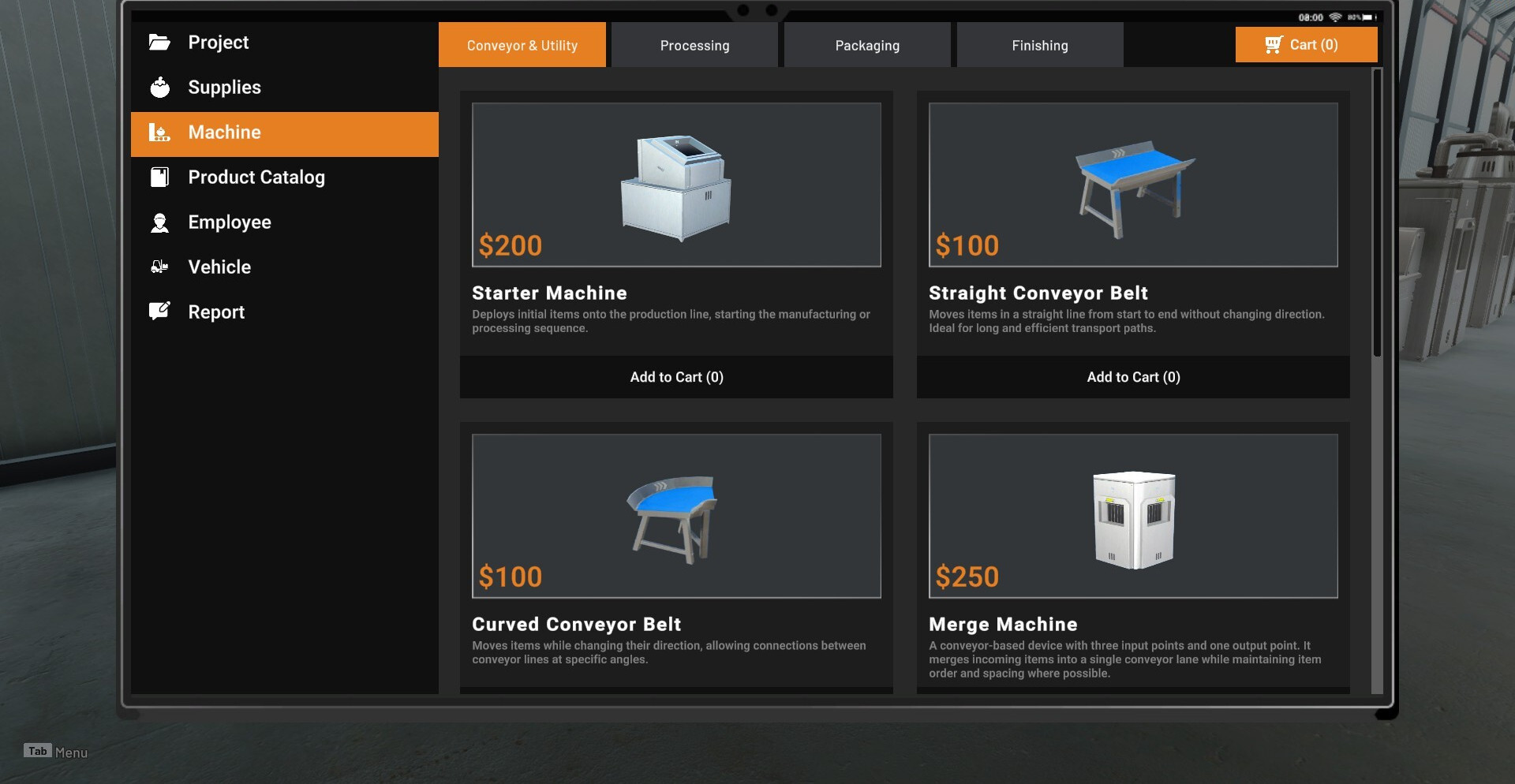
Task: Add Straight Conveyor Belt to cart
Action: tap(1133, 377)
